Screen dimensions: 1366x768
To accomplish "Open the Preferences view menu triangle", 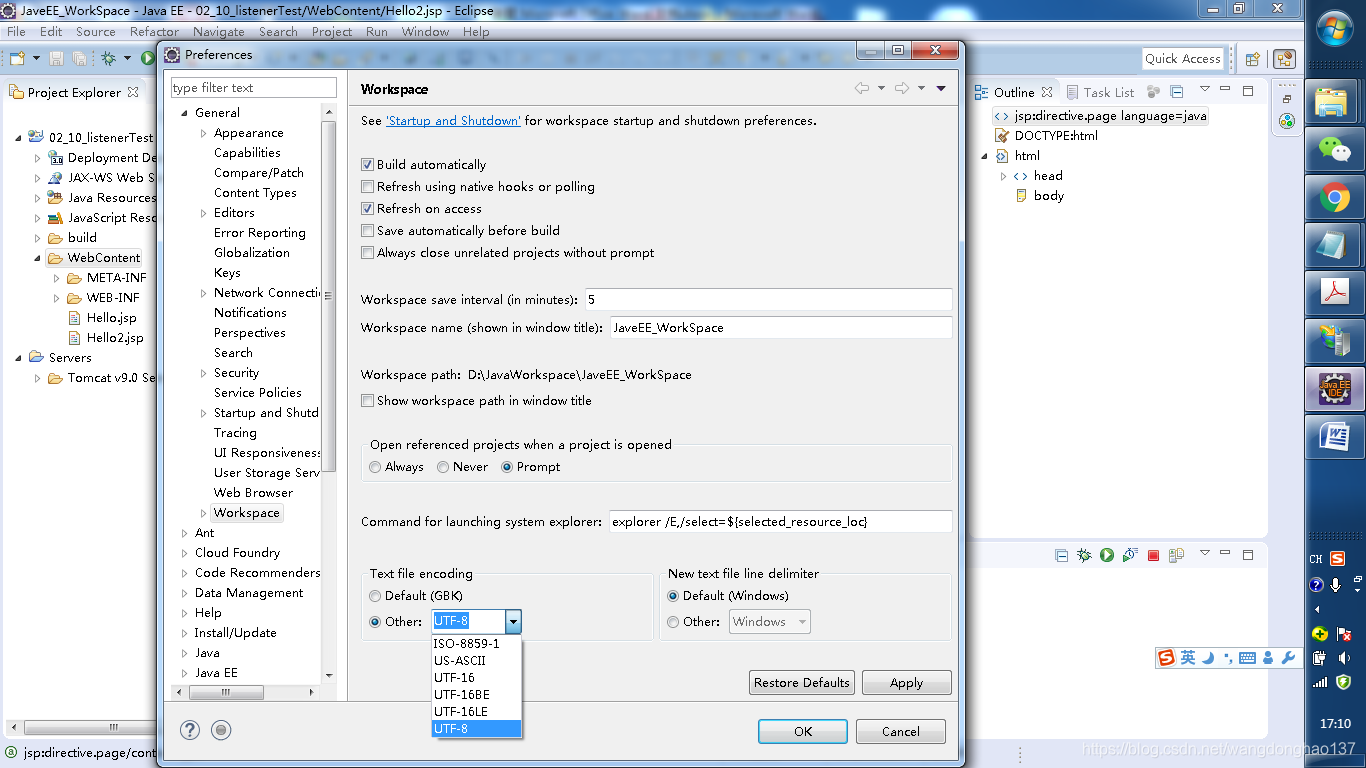I will [x=941, y=89].
